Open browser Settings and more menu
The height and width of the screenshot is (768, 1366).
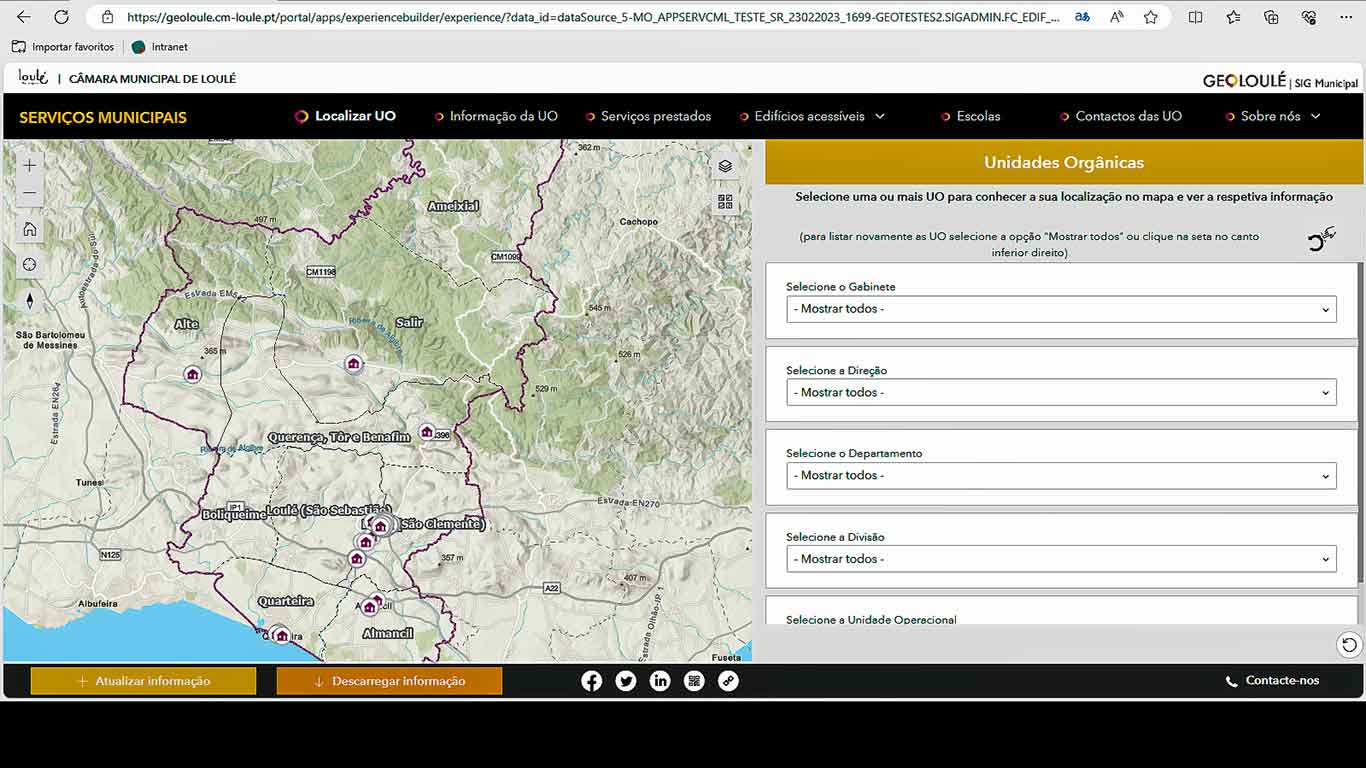click(x=1346, y=17)
